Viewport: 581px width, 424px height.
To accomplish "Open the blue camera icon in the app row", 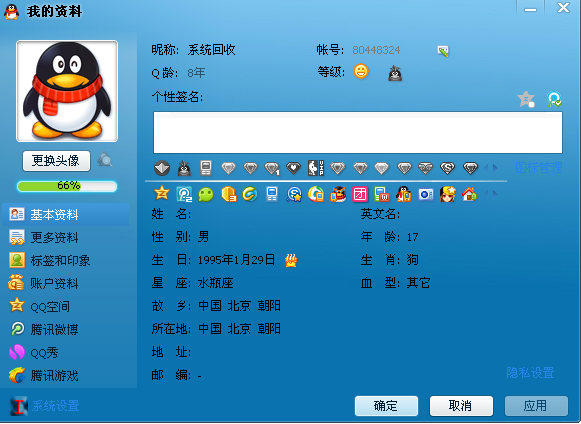I will click(x=426, y=194).
